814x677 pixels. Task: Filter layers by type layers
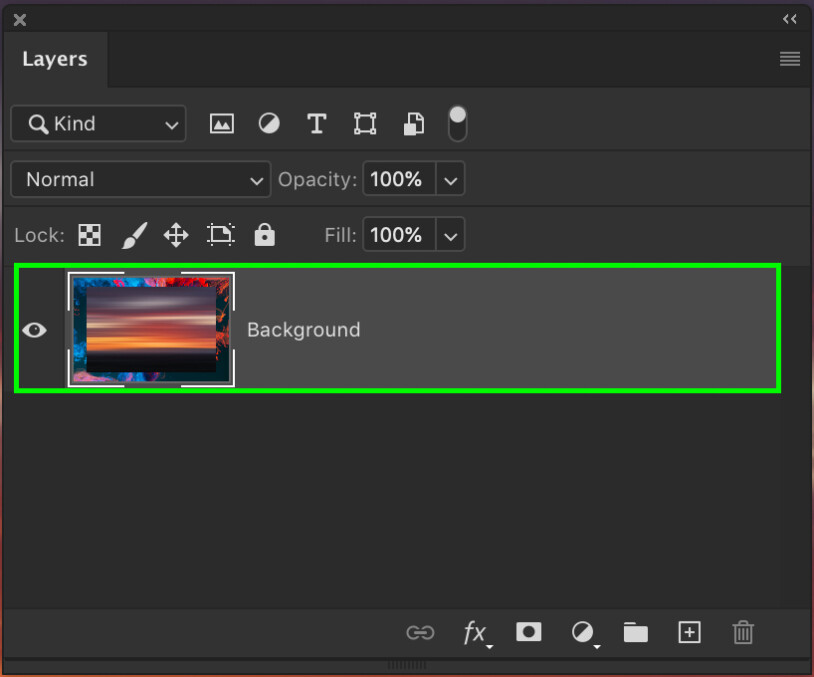click(x=317, y=123)
